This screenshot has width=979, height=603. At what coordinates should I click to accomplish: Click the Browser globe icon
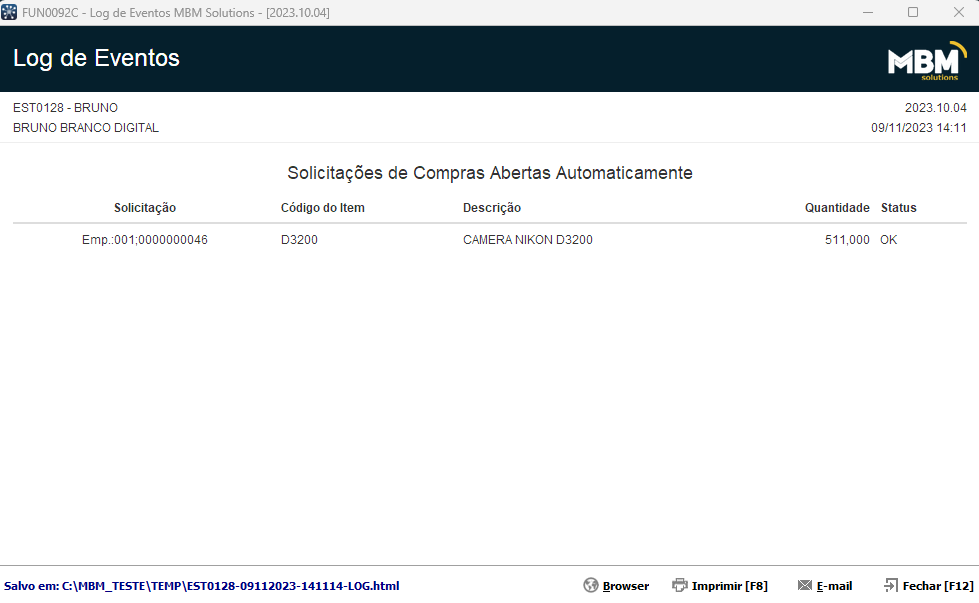pos(591,585)
